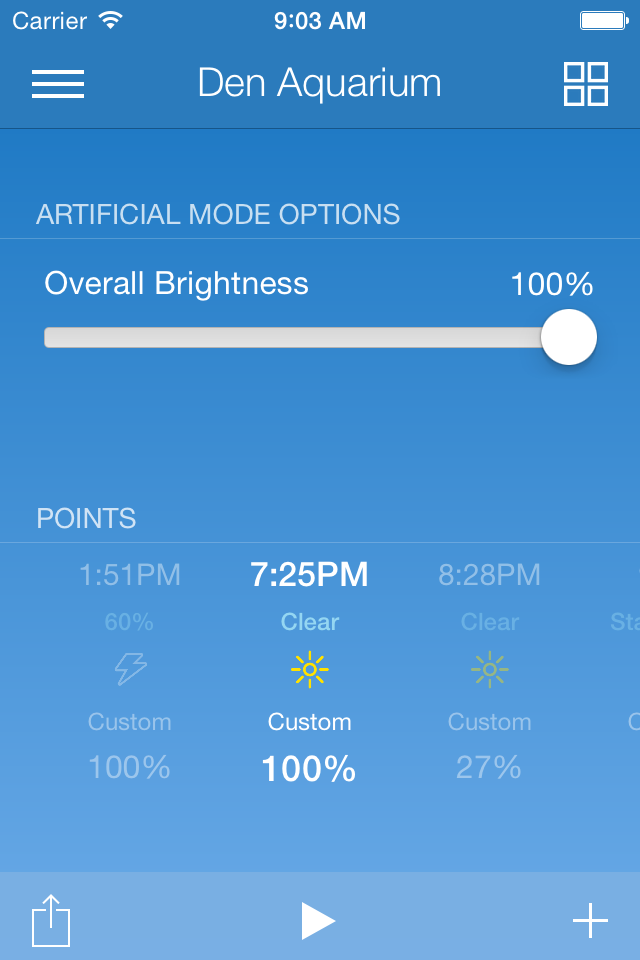Tap the Clear label under 7:25PM
640x960 pixels.
(x=310, y=622)
